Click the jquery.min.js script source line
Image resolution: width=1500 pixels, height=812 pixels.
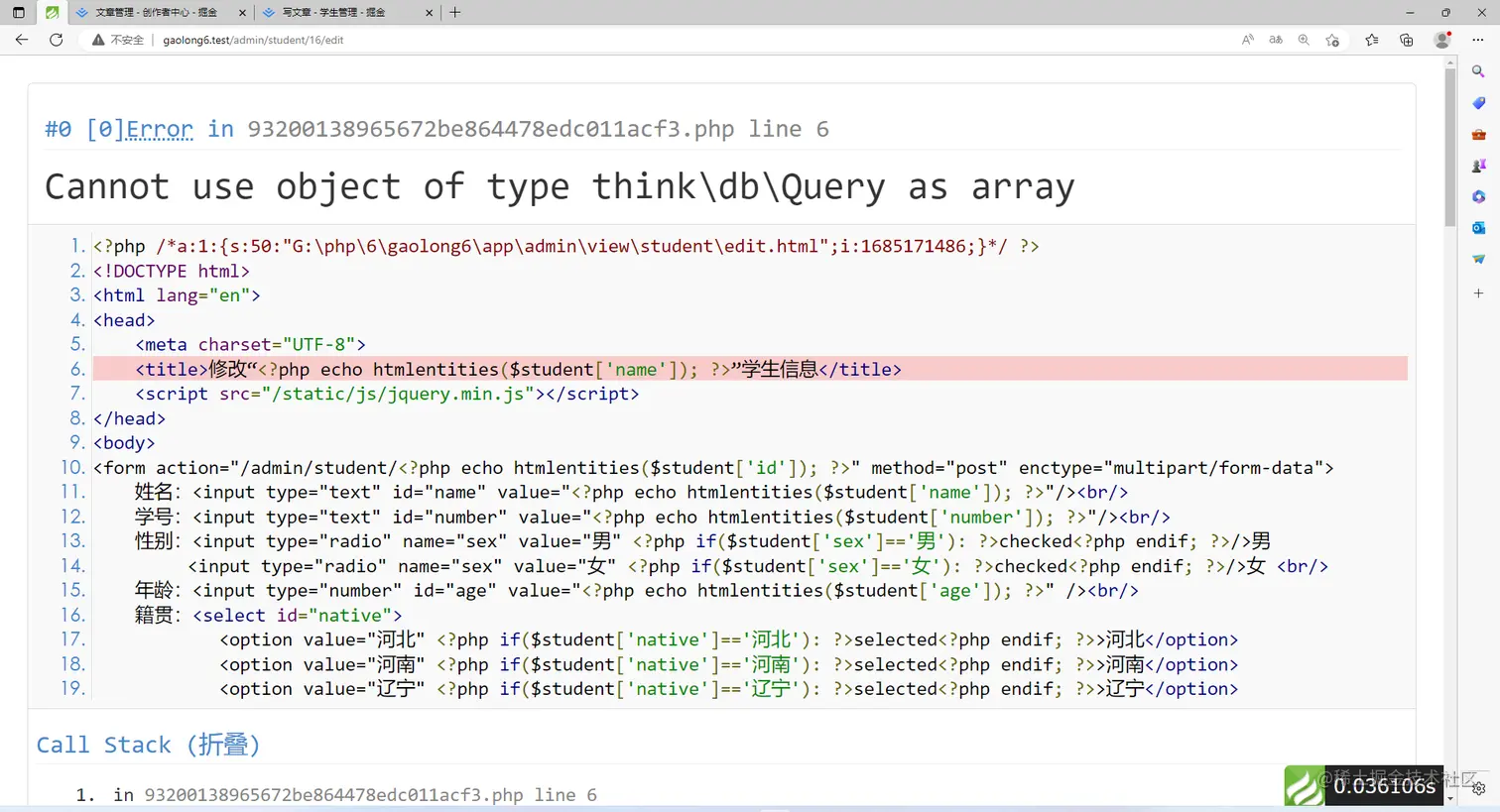(387, 394)
